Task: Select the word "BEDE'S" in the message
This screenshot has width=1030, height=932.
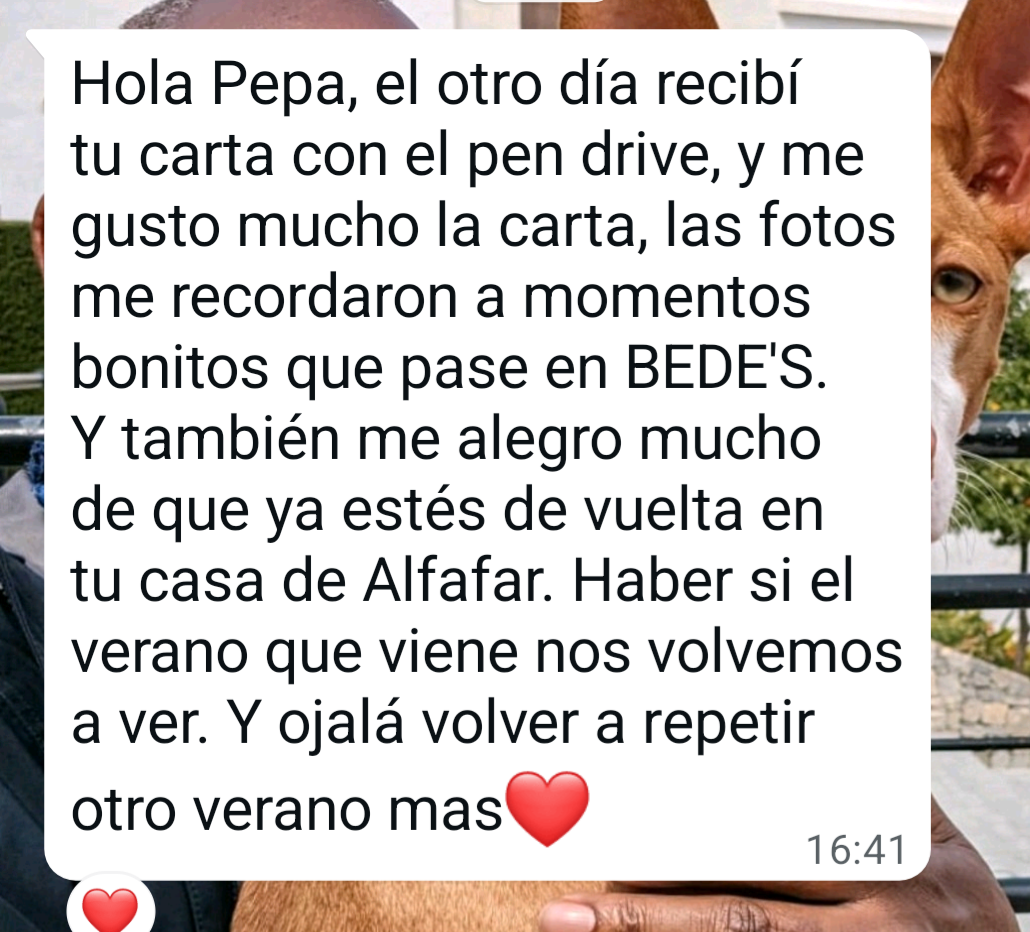Action: 725,368
